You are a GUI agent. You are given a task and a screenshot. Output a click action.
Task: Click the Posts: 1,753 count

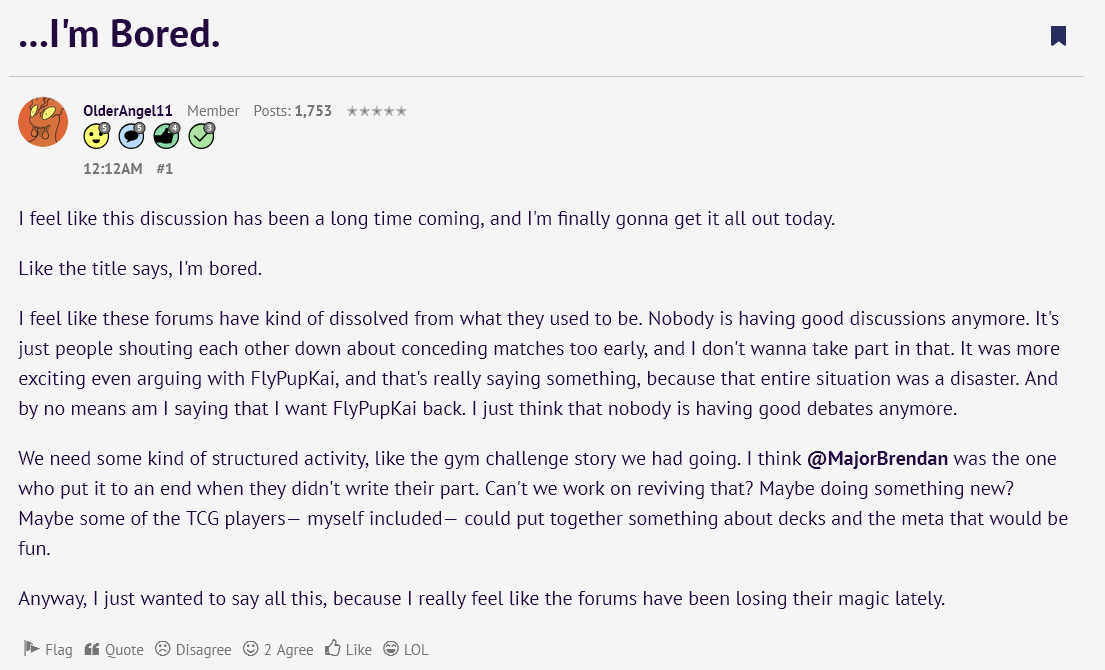tap(292, 111)
